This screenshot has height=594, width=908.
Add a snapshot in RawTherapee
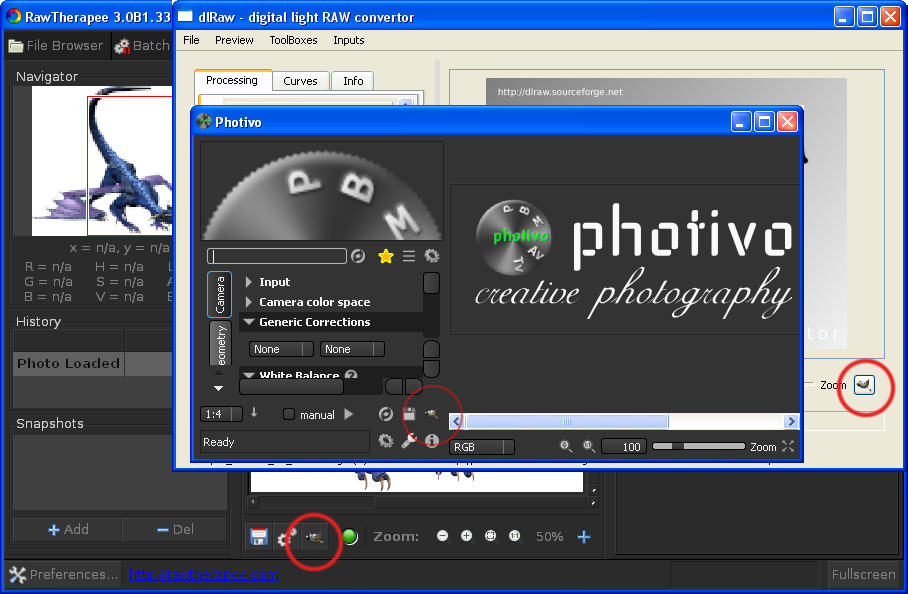click(68, 529)
